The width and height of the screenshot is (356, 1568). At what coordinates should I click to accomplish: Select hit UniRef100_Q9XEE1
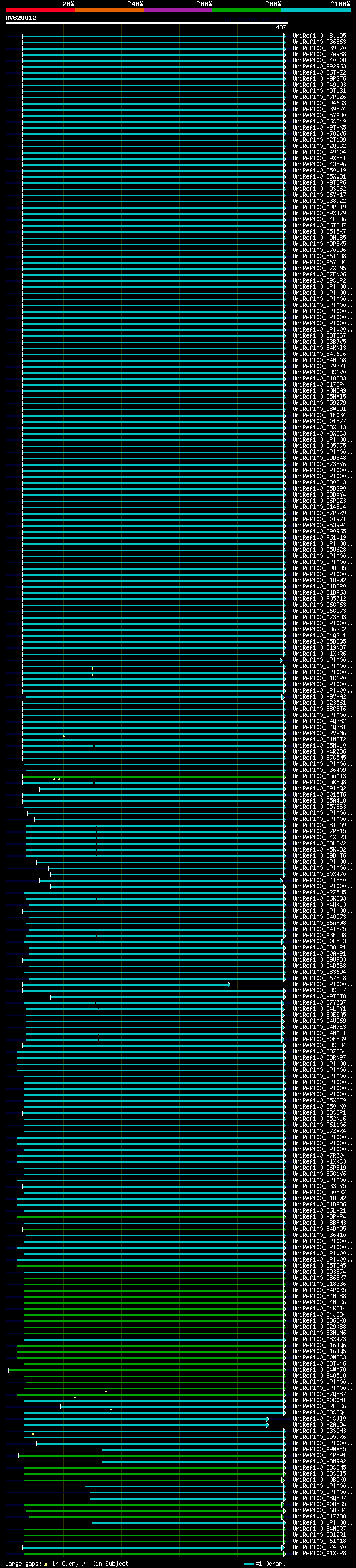[x=319, y=159]
